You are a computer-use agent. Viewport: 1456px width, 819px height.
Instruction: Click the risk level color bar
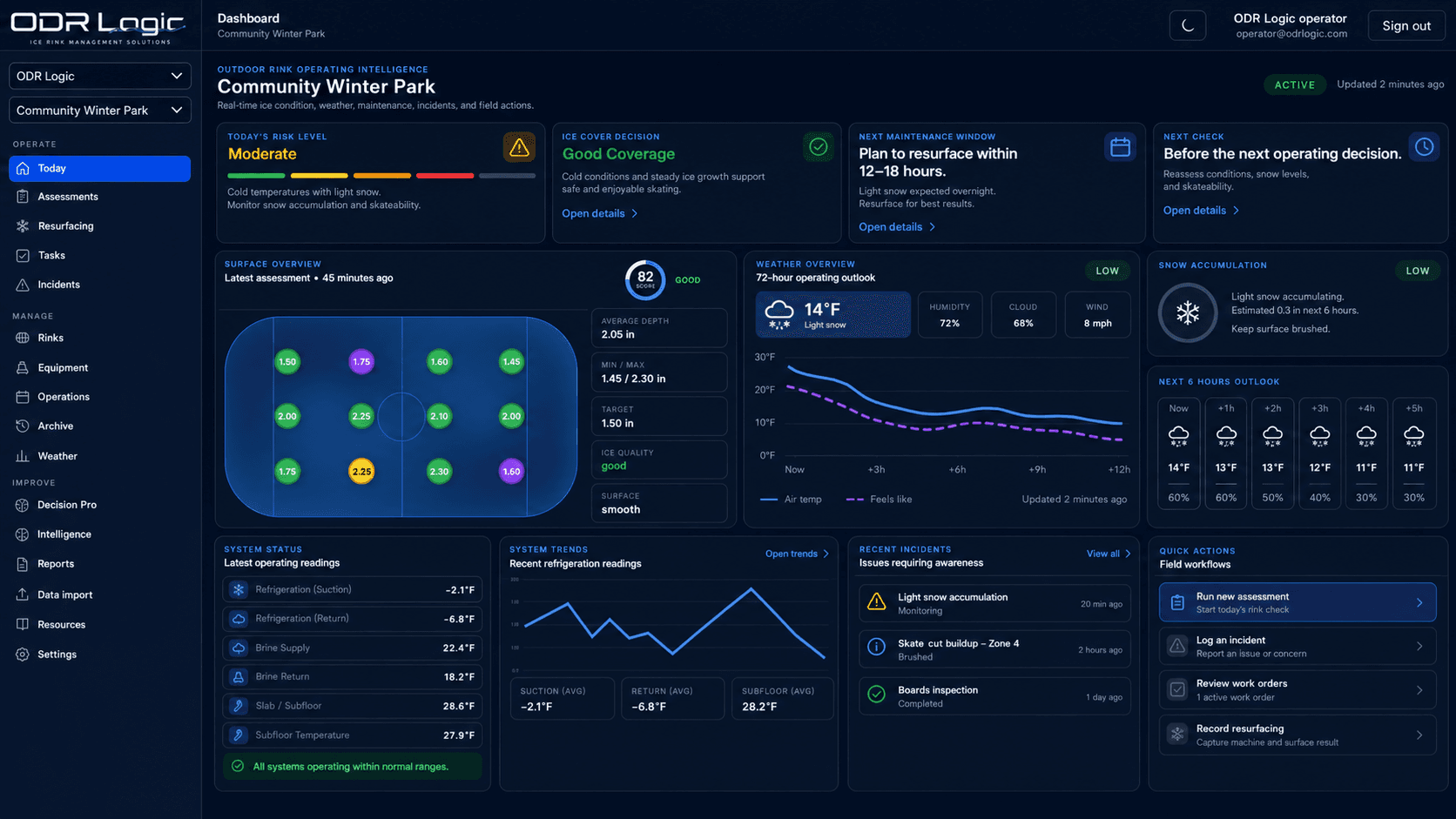[381, 176]
